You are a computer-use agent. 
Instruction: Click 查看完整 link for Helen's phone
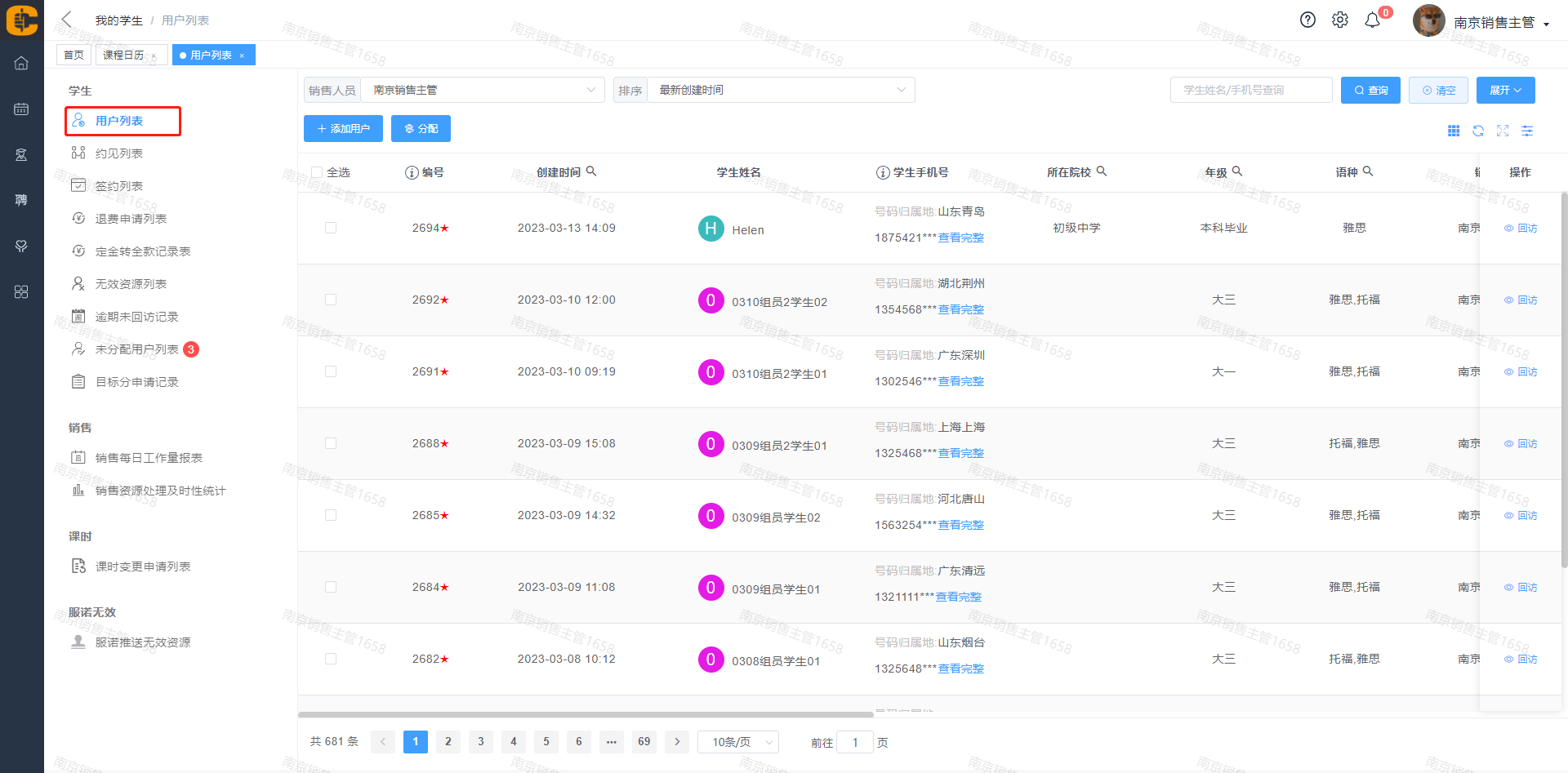(960, 238)
